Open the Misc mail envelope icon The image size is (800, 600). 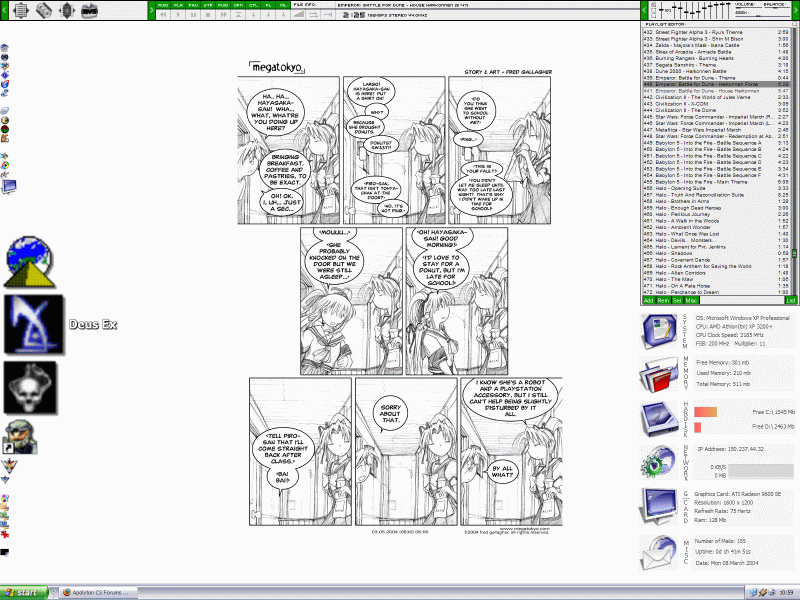(661, 550)
